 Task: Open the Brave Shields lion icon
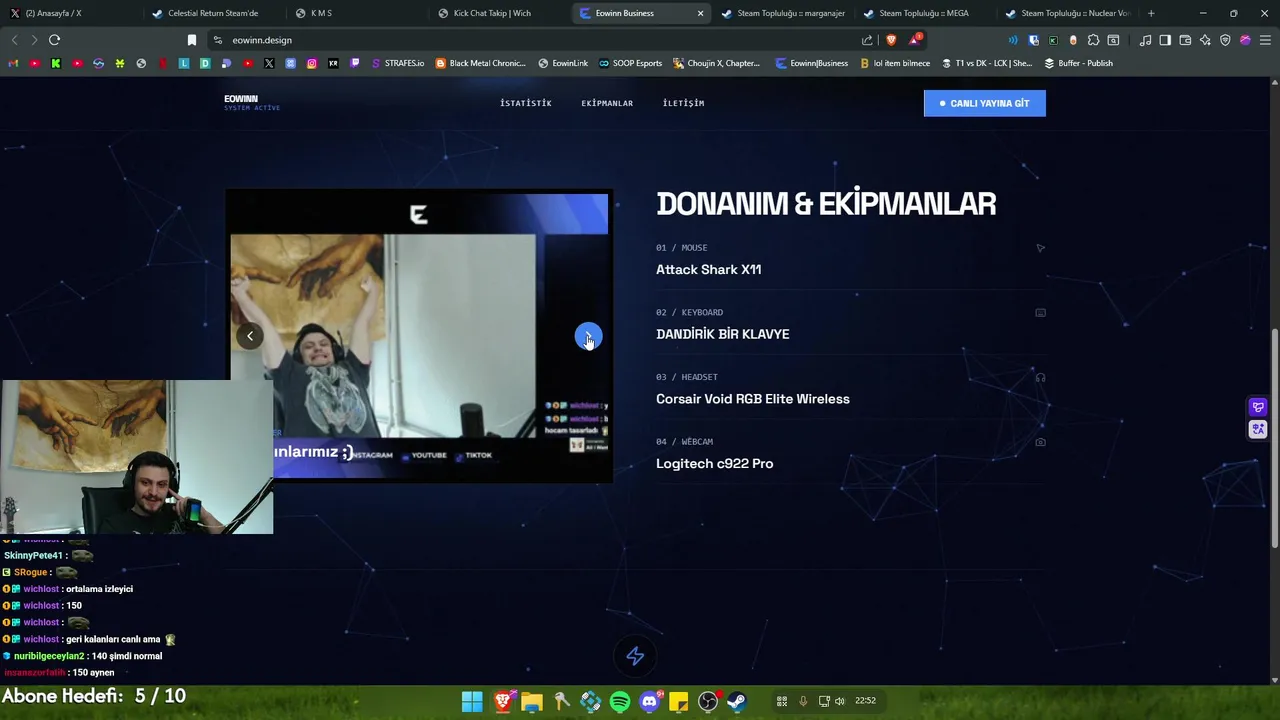[891, 40]
